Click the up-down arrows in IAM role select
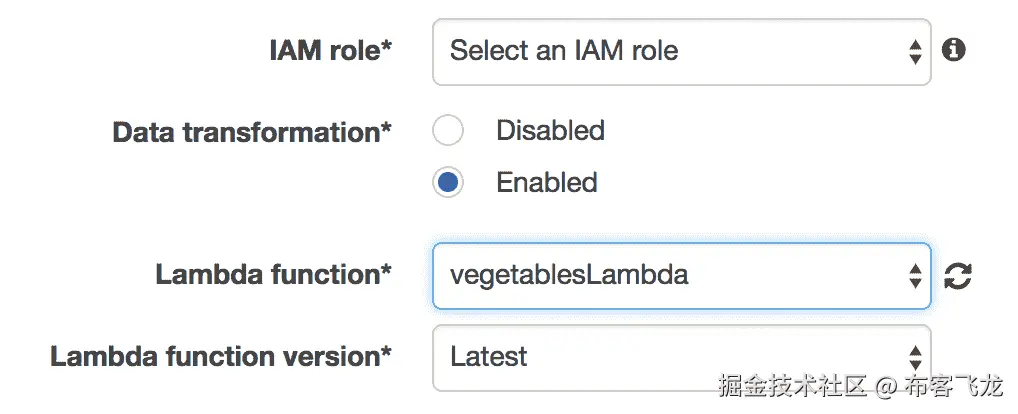The width and height of the screenshot is (1018, 414). tap(914, 52)
